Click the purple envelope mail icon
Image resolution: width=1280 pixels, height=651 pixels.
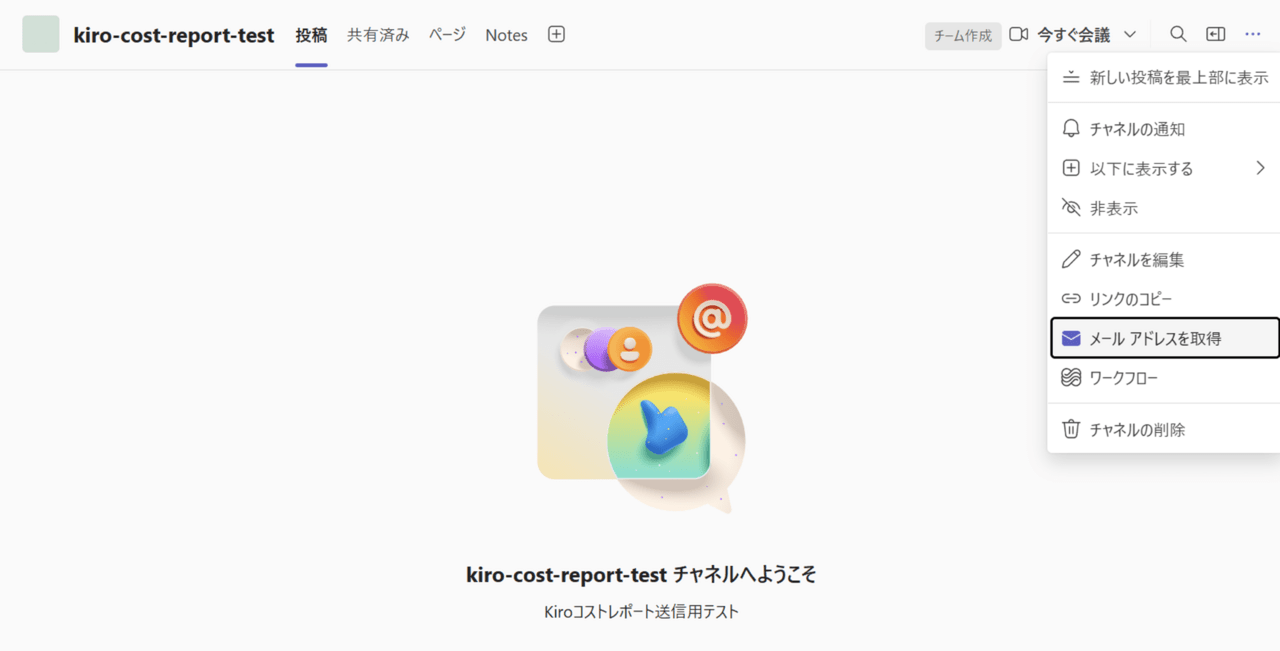point(1071,338)
